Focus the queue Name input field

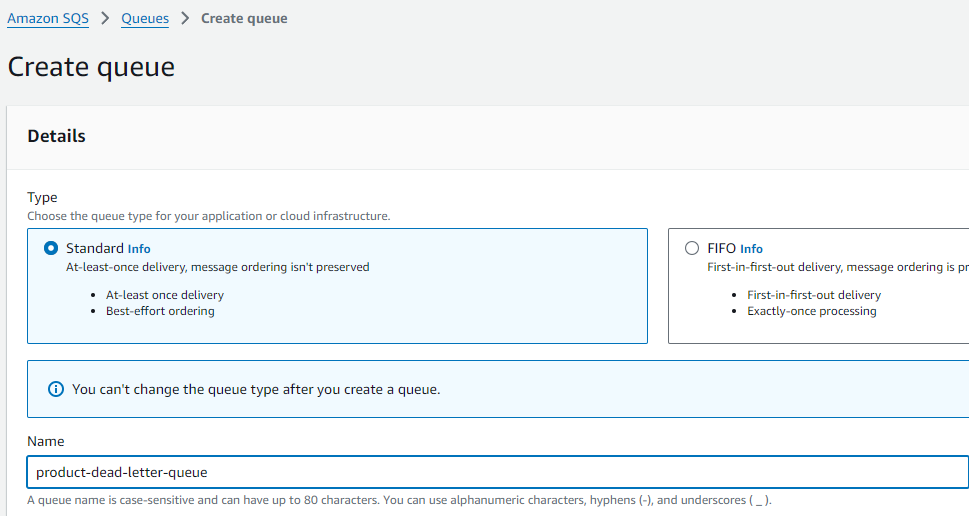click(x=497, y=472)
